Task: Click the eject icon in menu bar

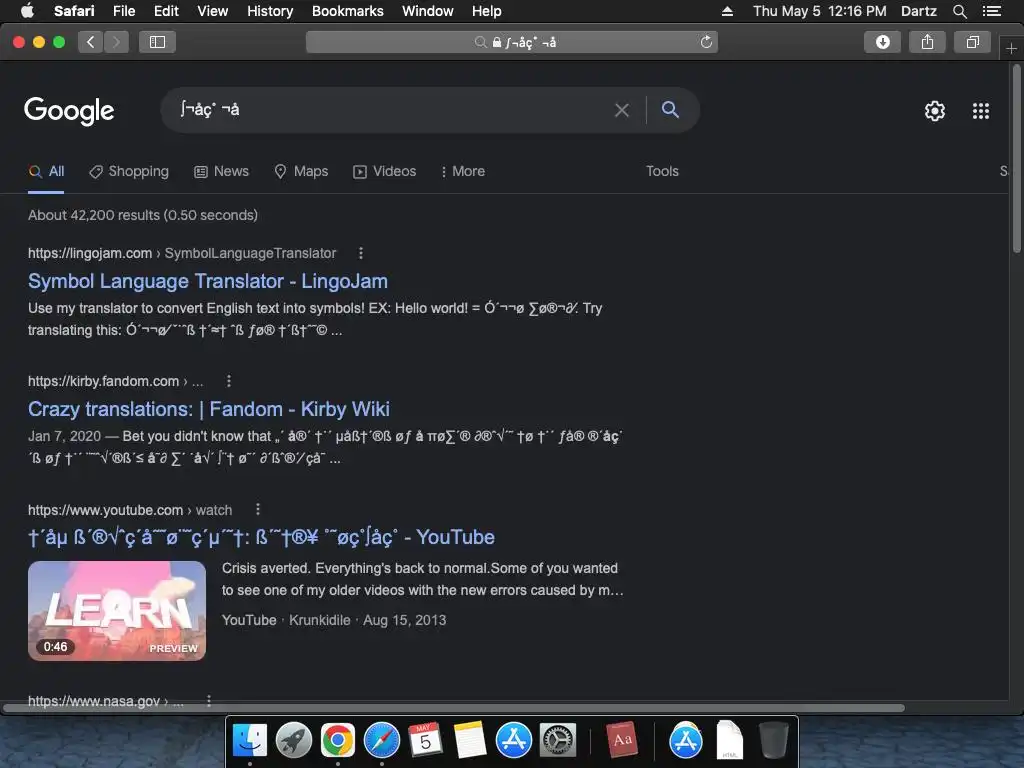Action: tap(727, 11)
